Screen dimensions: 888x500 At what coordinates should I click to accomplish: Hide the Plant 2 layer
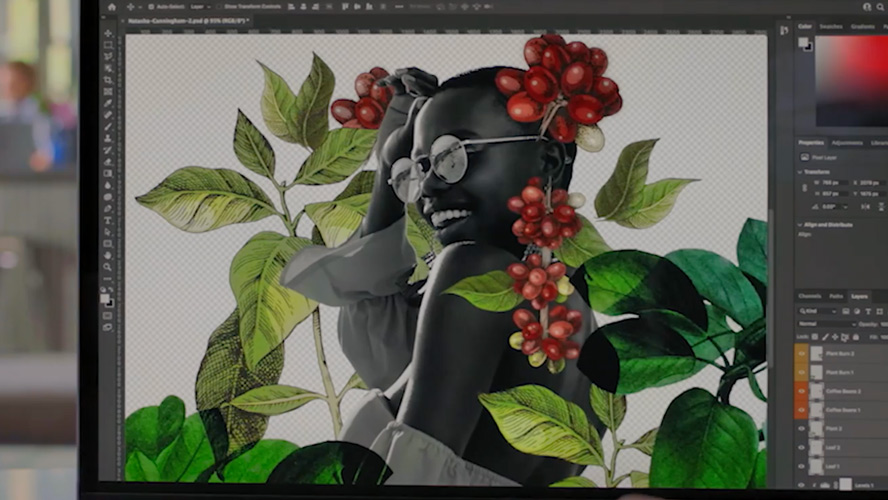pyautogui.click(x=801, y=428)
